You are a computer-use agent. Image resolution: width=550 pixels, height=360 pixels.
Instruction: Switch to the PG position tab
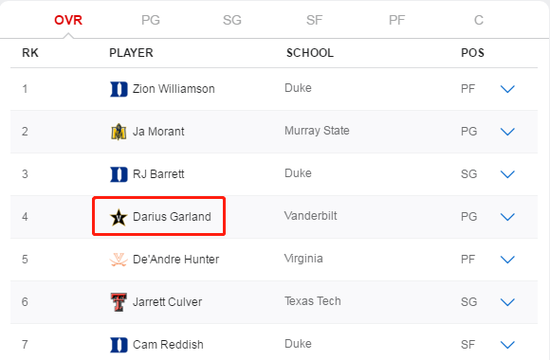150,20
